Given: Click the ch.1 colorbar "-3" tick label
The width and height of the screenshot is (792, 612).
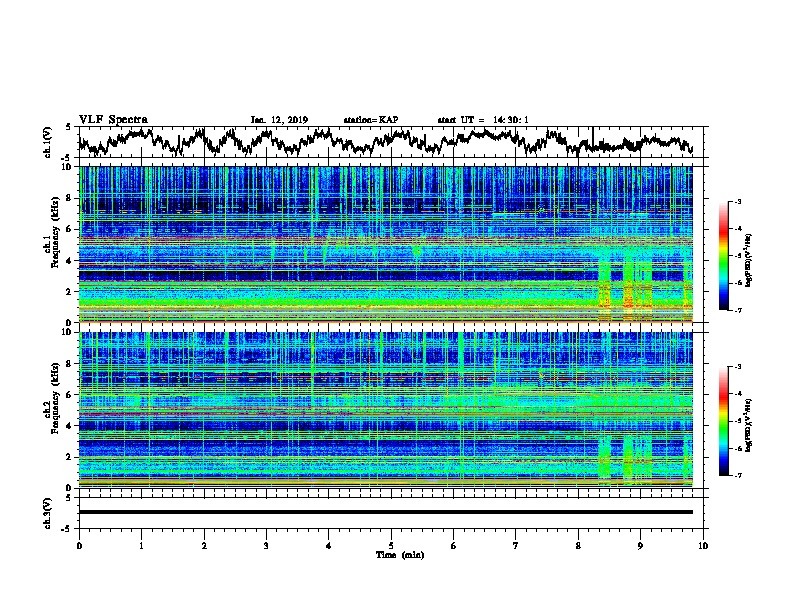Looking at the screenshot, I should click(x=737, y=202).
